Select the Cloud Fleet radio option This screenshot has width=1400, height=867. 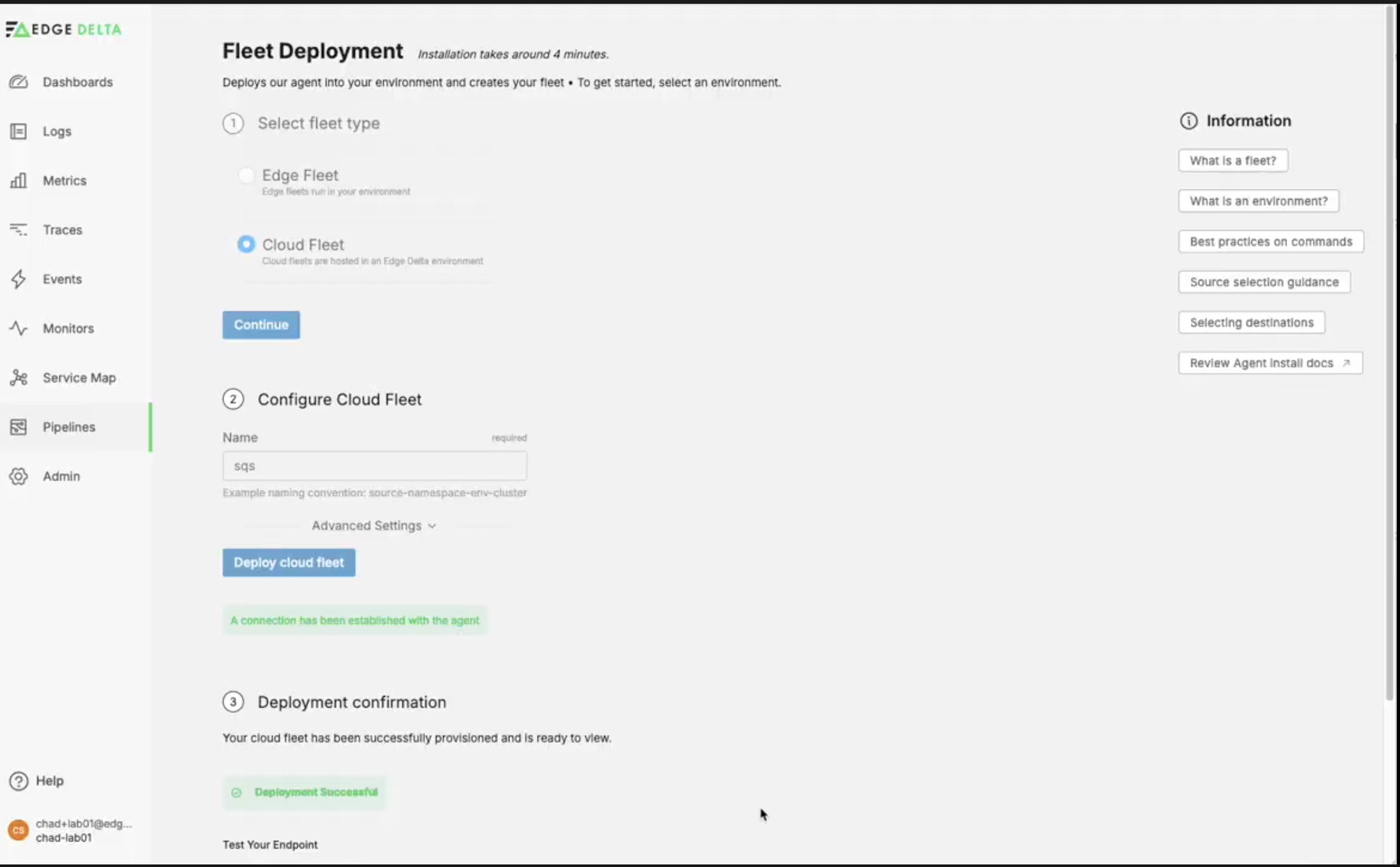[246, 244]
